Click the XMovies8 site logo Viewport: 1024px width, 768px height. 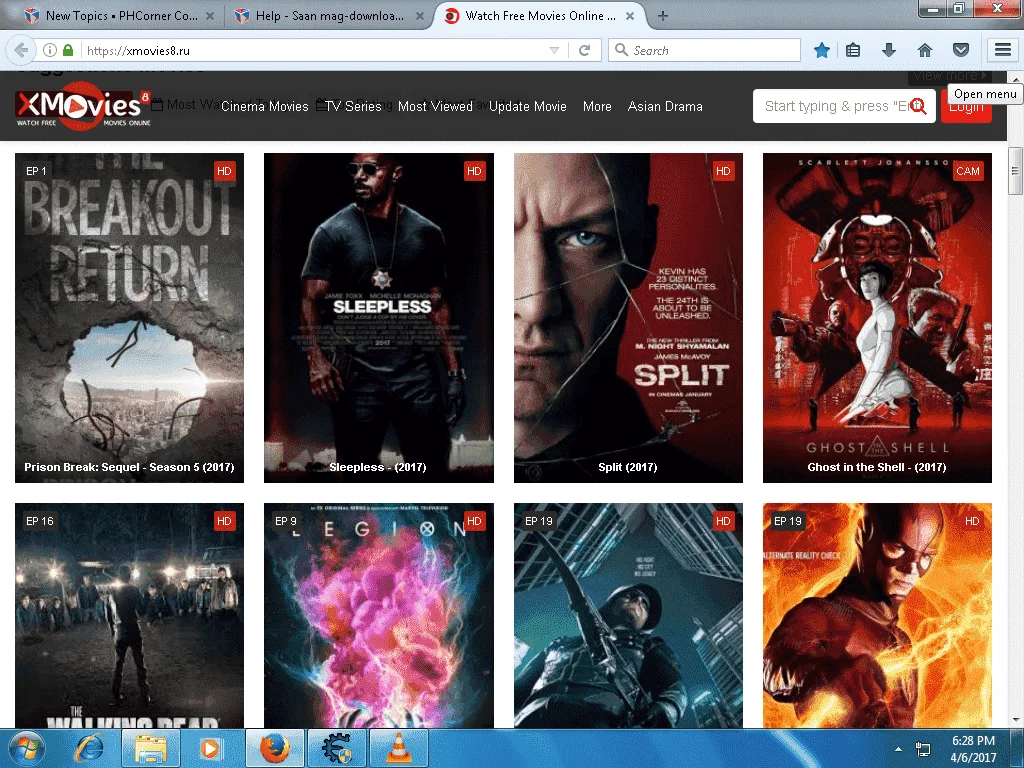tap(83, 106)
